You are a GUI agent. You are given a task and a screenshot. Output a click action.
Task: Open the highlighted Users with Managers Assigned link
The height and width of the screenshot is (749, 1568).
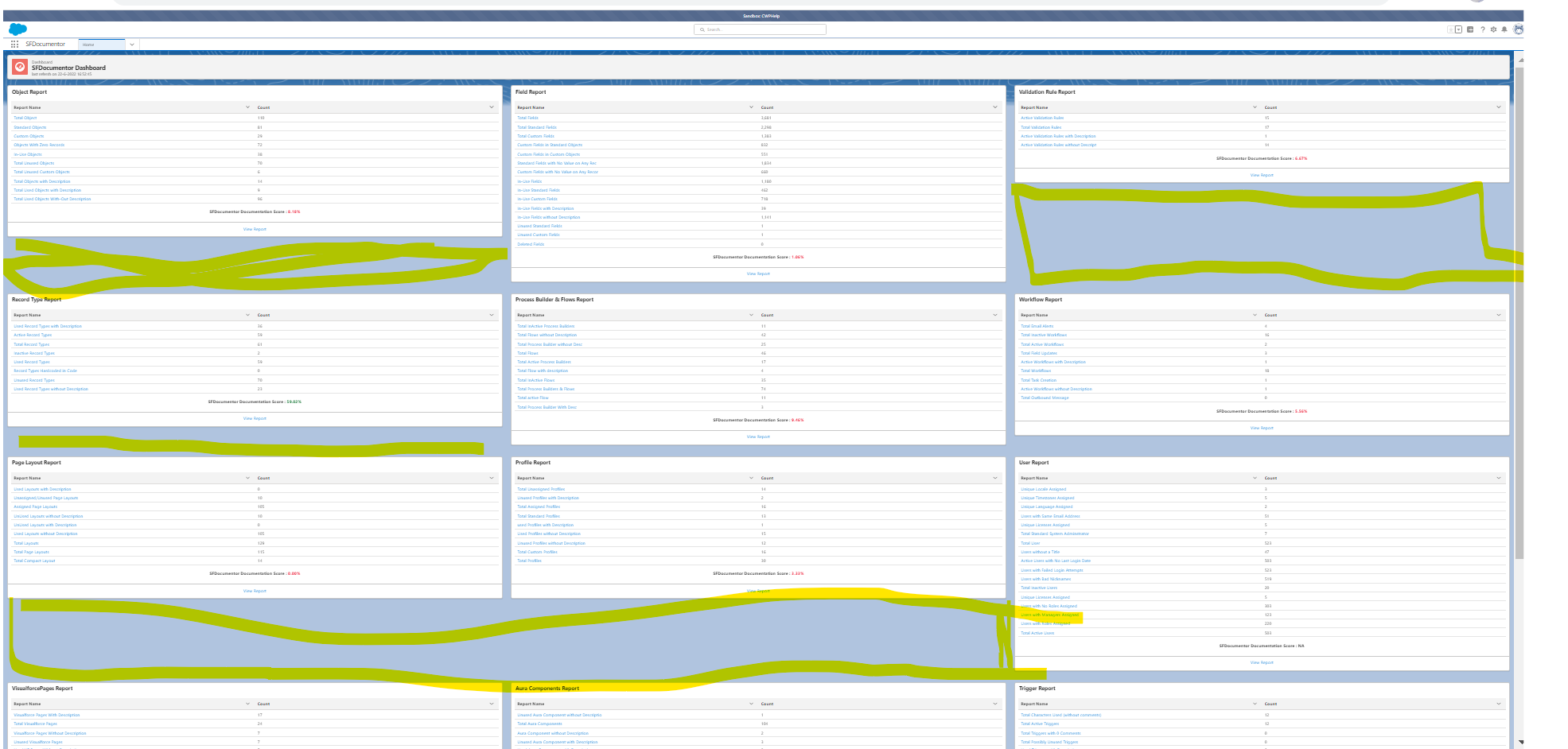1050,614
